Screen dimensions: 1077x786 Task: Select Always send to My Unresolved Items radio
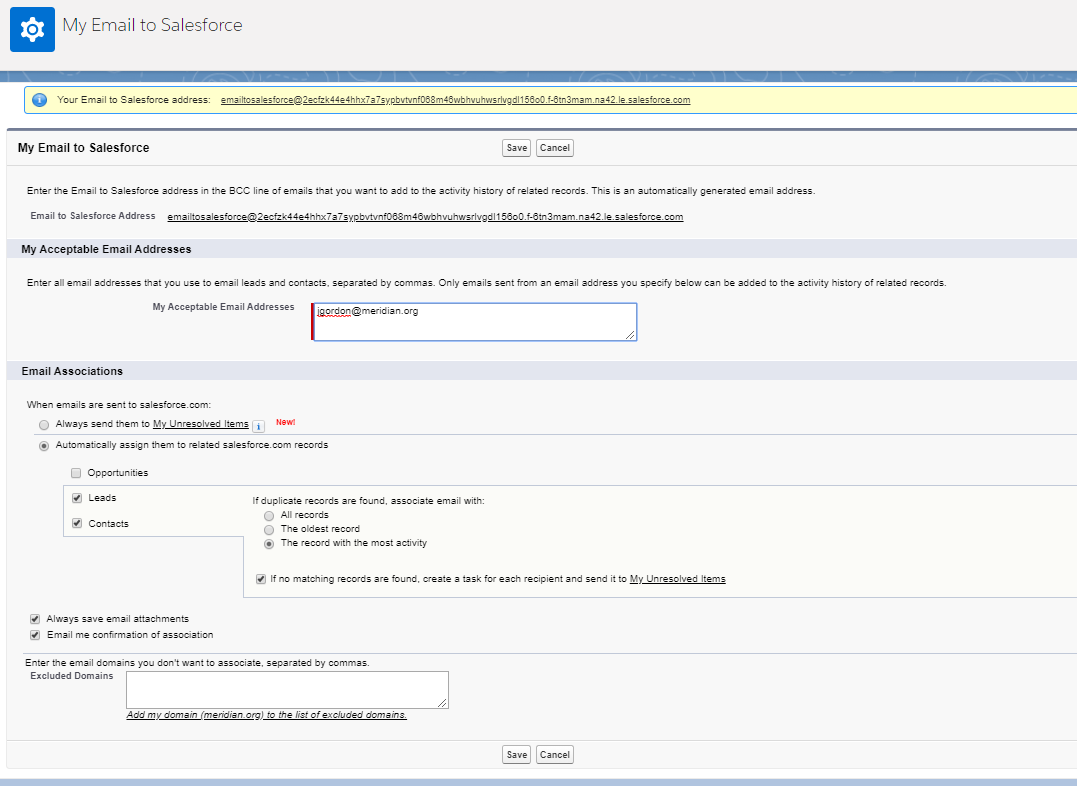44,425
